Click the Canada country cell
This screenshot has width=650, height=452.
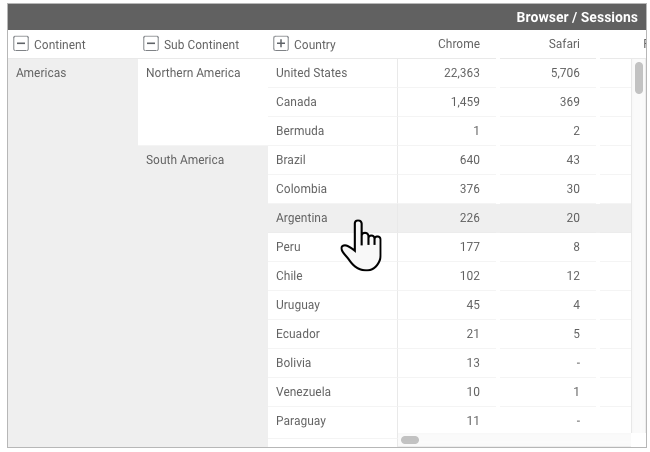[296, 102]
